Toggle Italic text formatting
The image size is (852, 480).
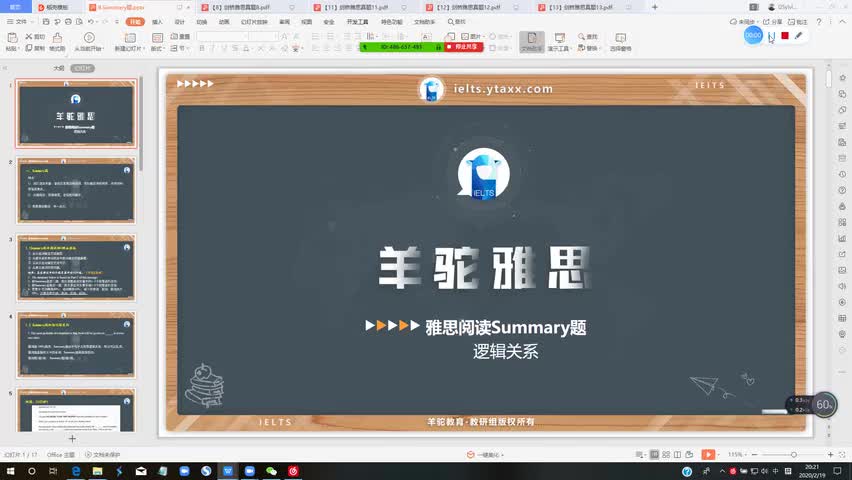[212, 48]
